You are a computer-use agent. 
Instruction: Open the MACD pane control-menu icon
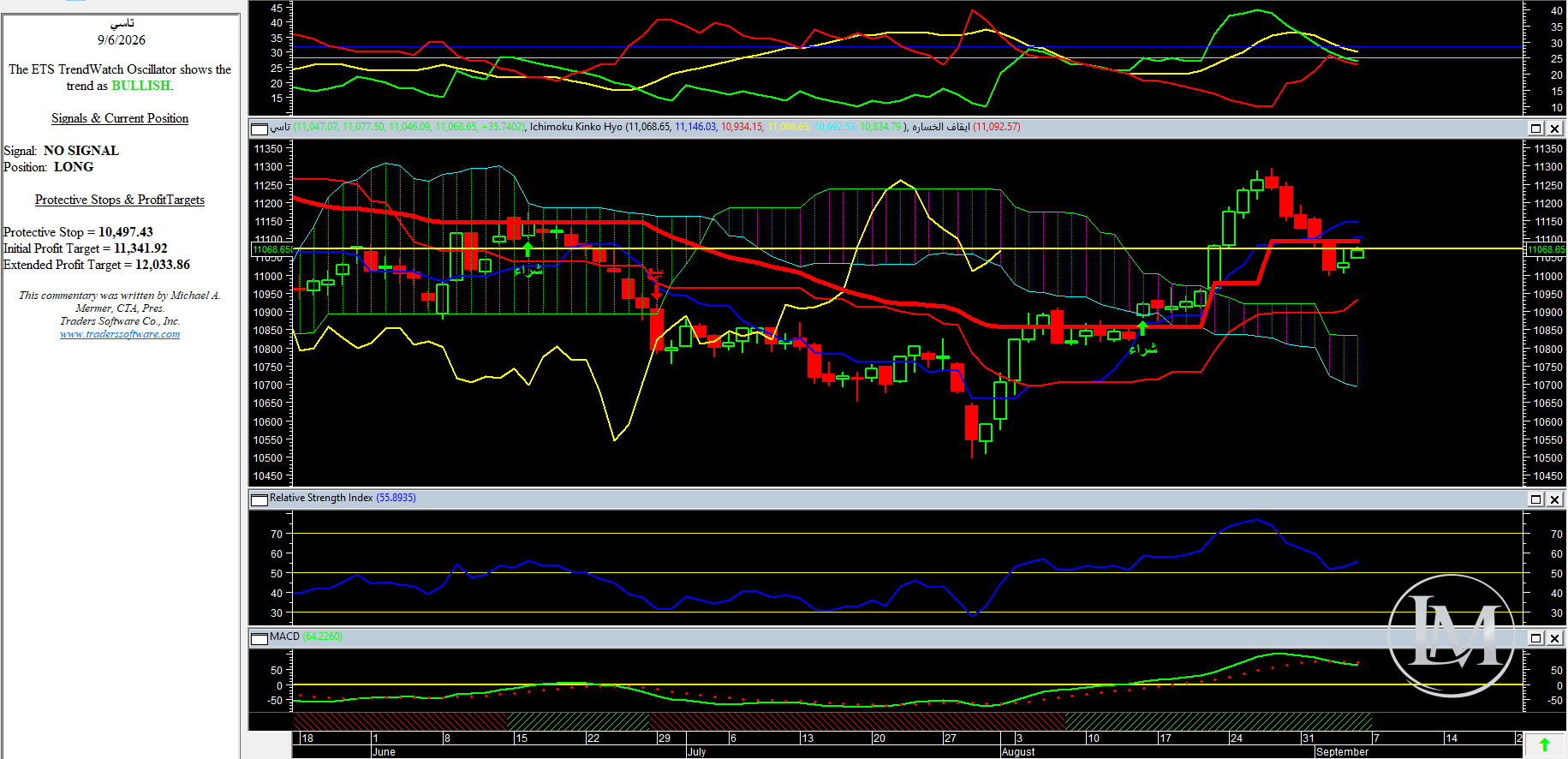tap(259, 638)
